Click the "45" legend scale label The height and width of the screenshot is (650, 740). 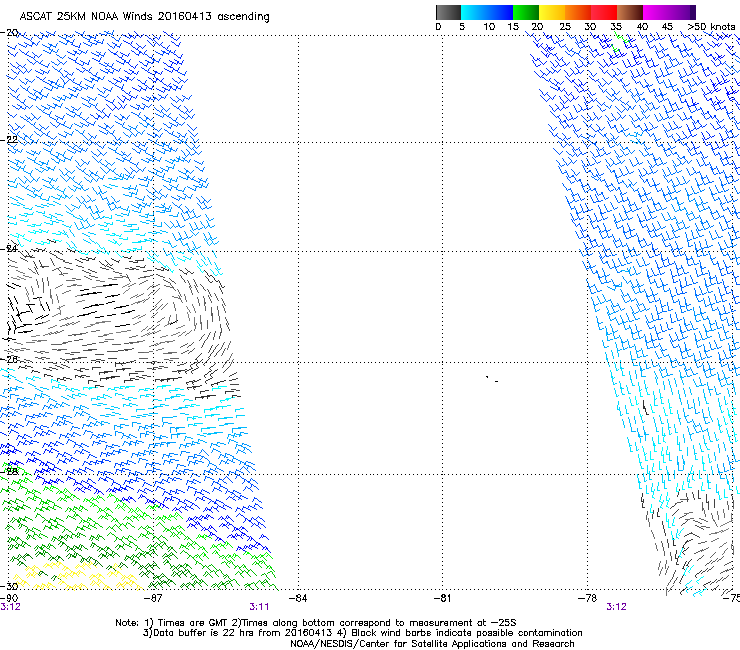[x=667, y=27]
